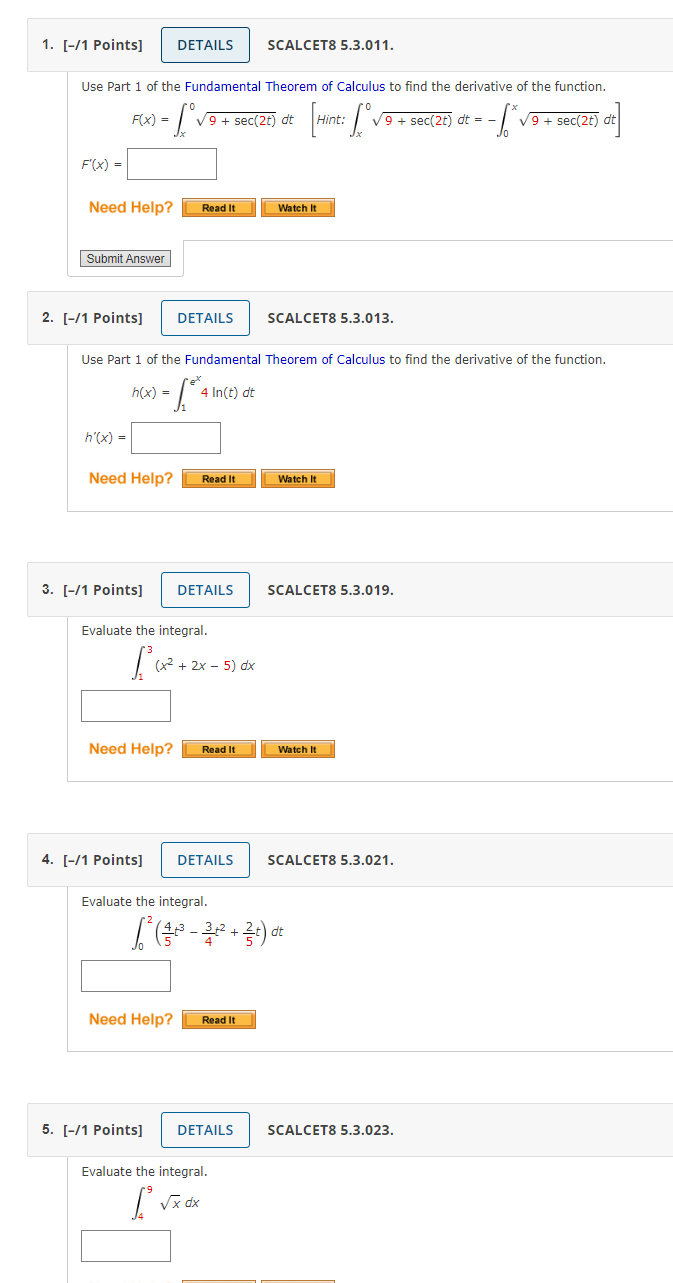This screenshot has height=1283, width=673.
Task: Open DETAILS for SCALCET8 5.3.019
Action: click(x=204, y=589)
